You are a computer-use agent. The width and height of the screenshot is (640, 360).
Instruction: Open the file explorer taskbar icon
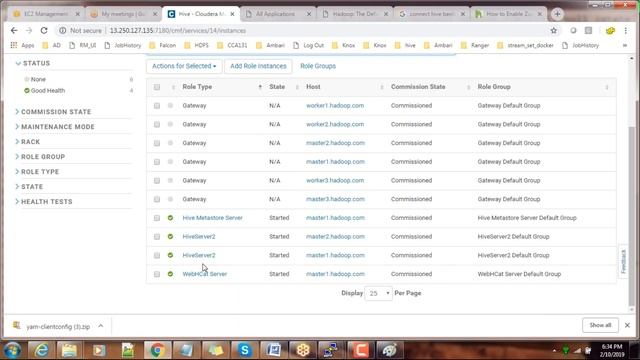(x=69, y=350)
